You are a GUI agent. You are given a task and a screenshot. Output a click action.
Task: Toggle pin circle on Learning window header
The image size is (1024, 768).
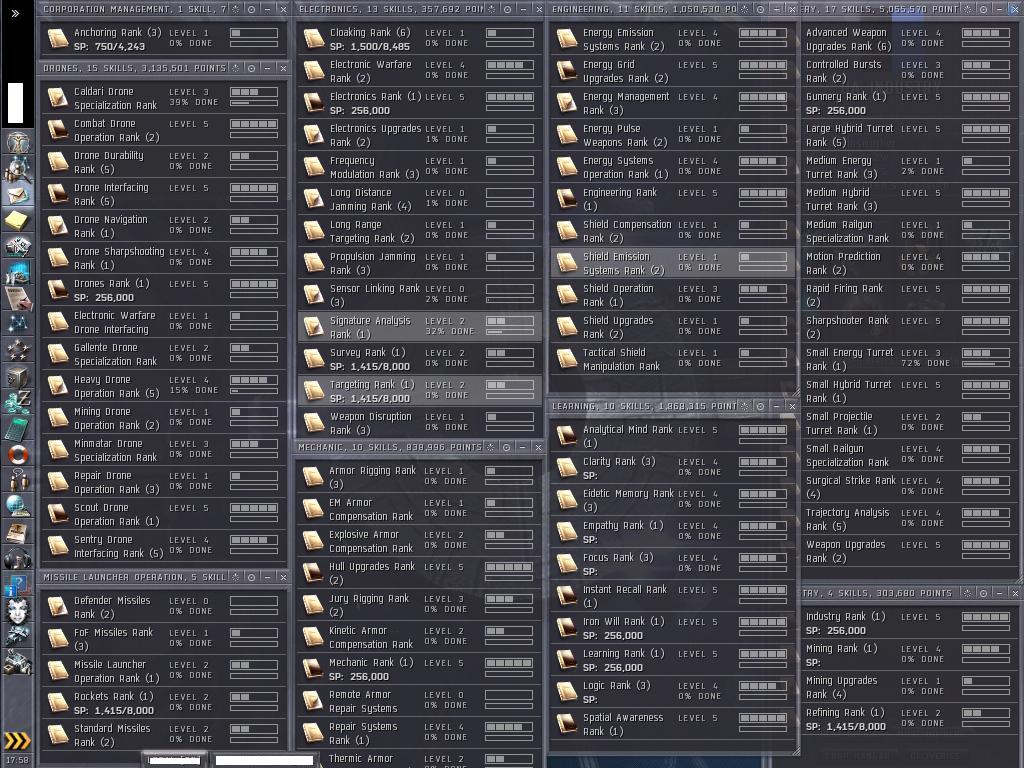760,406
